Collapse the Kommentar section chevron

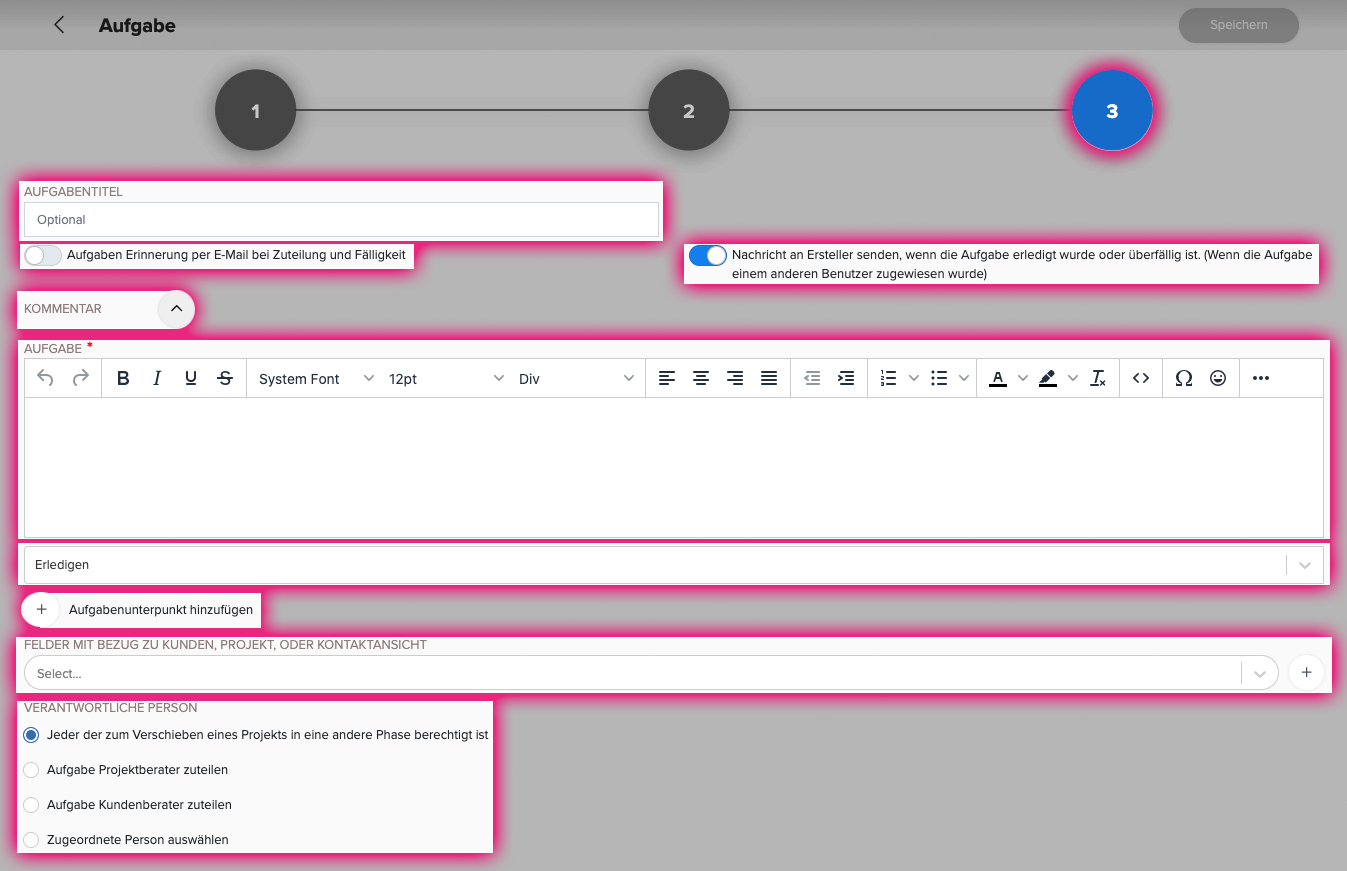176,309
